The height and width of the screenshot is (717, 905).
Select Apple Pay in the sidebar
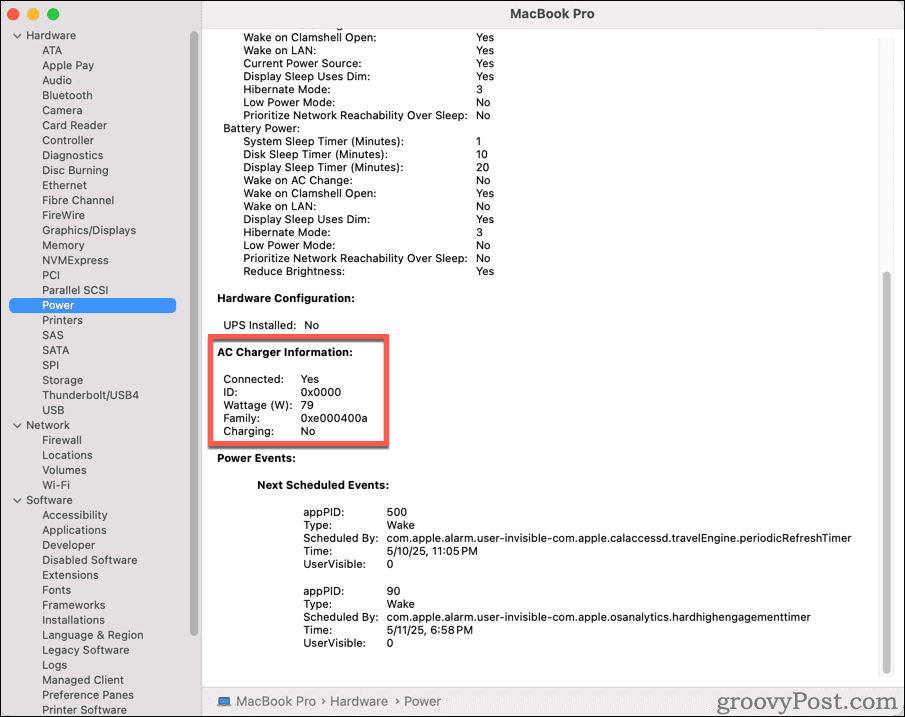pyautogui.click(x=68, y=66)
